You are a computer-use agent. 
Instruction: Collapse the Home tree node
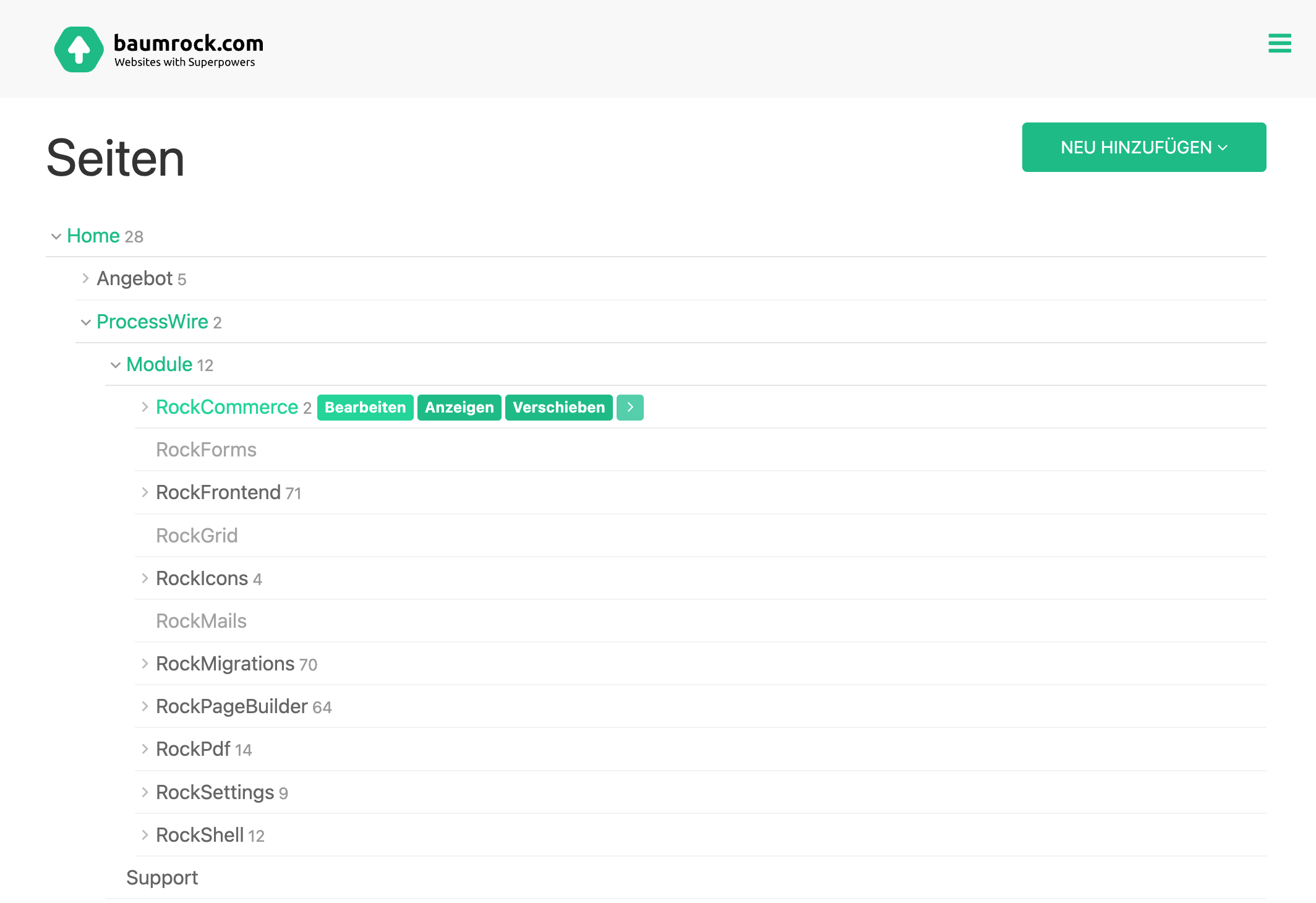[x=56, y=236]
